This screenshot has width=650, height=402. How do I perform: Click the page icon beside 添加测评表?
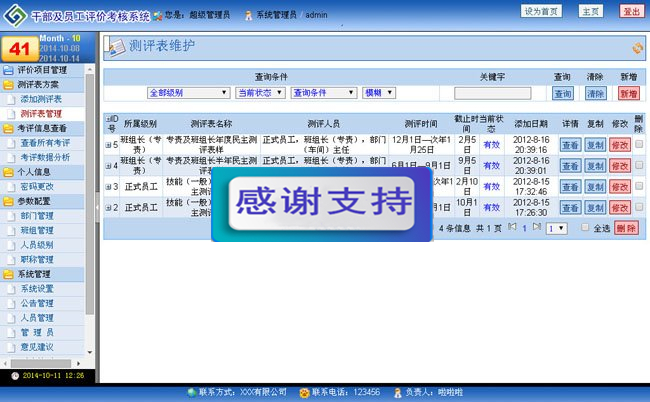(x=12, y=100)
